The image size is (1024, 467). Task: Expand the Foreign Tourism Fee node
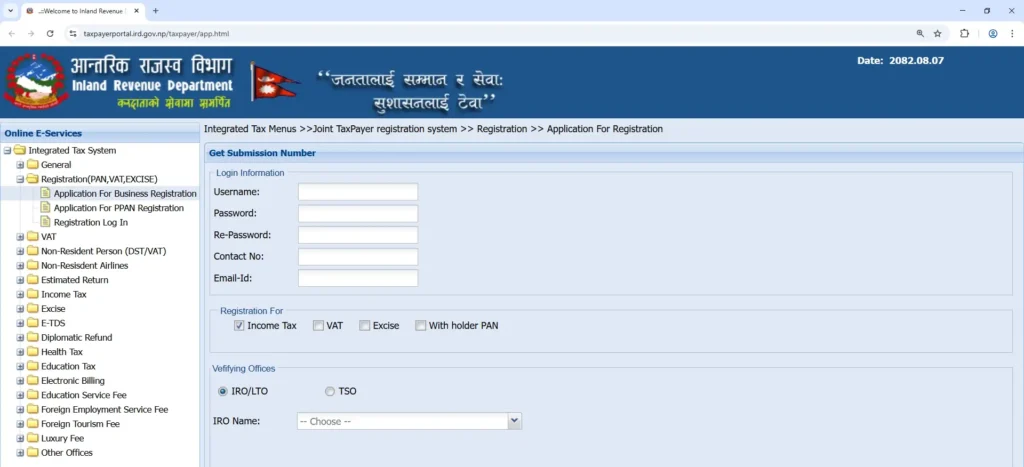(x=20, y=424)
